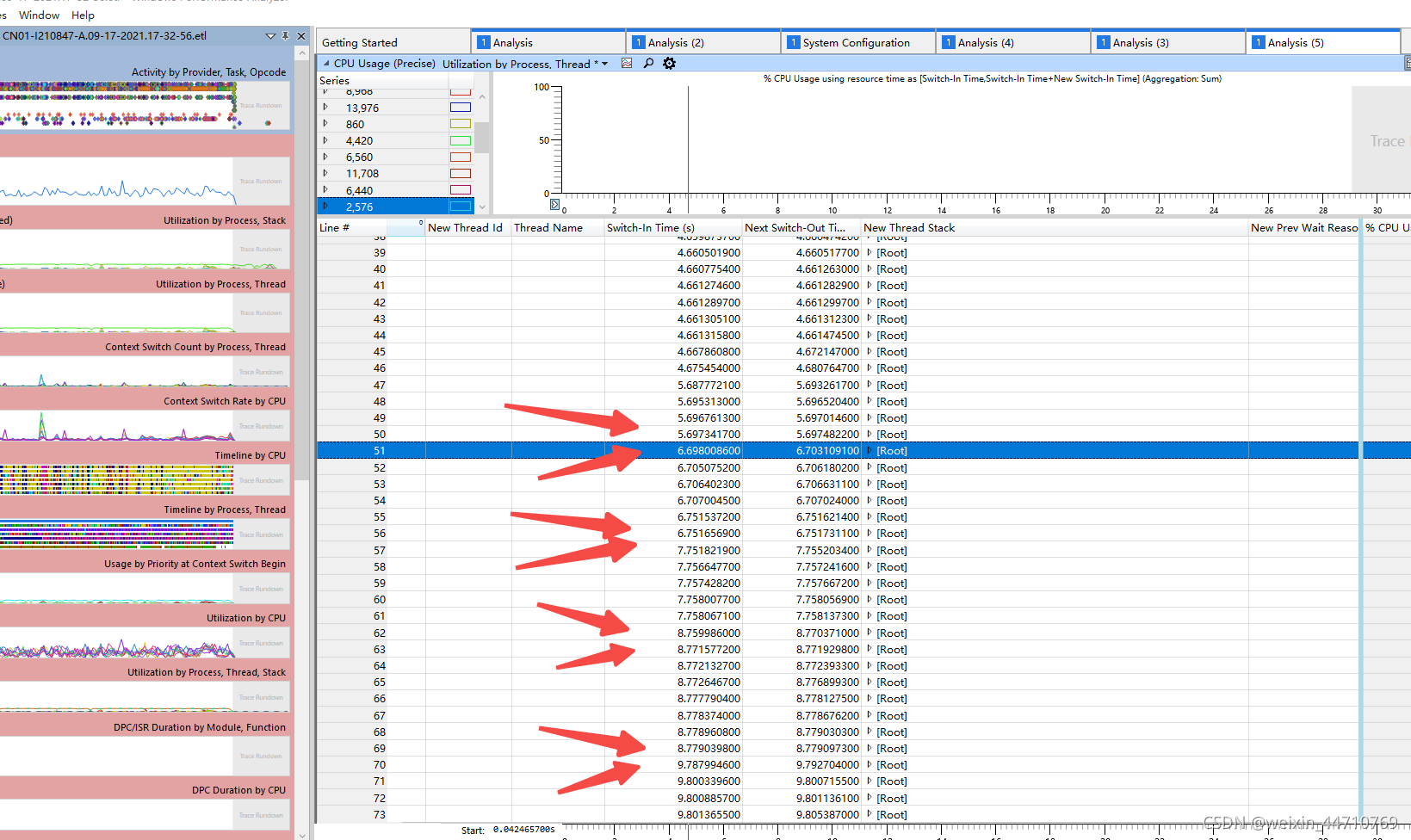The width and height of the screenshot is (1411, 840).
Task: Switch to System Configuration tab
Action: (x=858, y=42)
